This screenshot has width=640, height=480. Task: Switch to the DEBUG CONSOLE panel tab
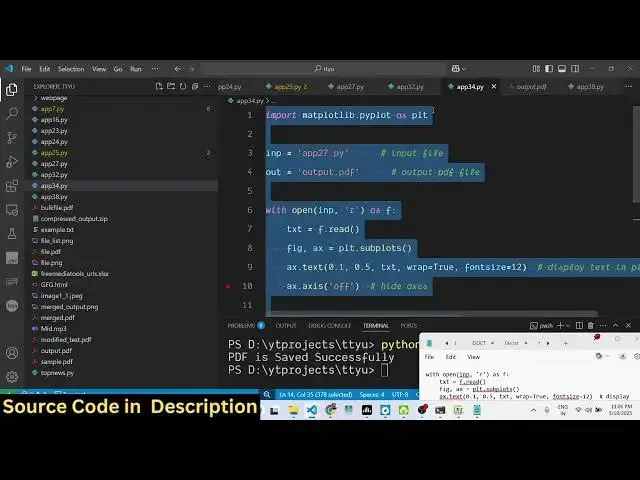(x=329, y=325)
